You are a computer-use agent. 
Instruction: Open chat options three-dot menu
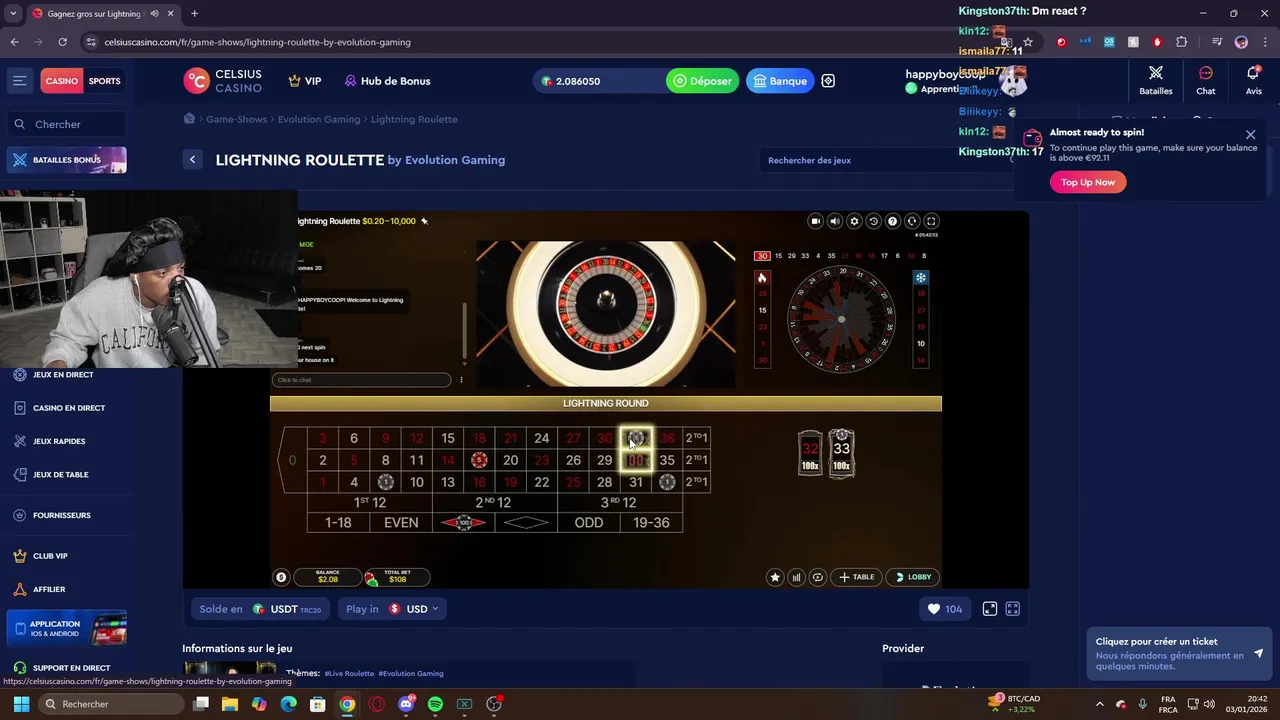[x=461, y=380]
